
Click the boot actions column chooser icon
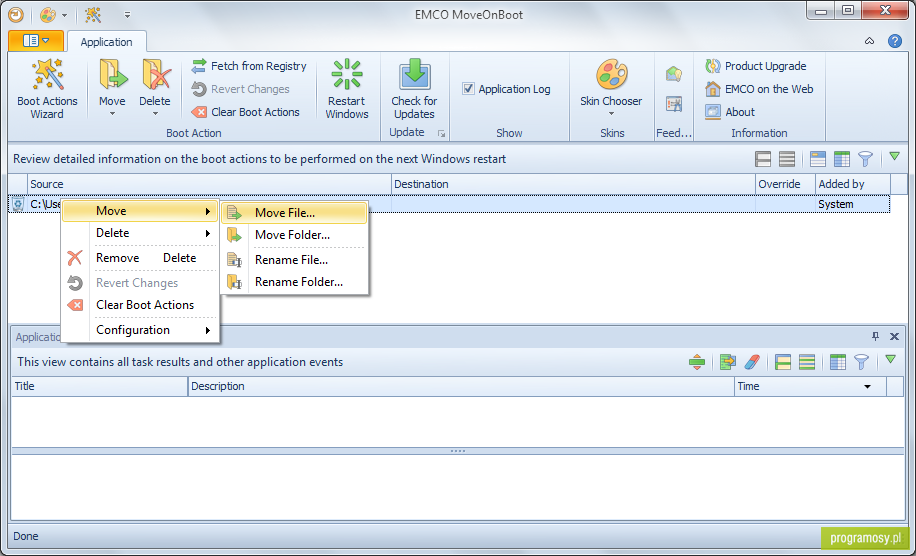pyautogui.click(x=842, y=159)
